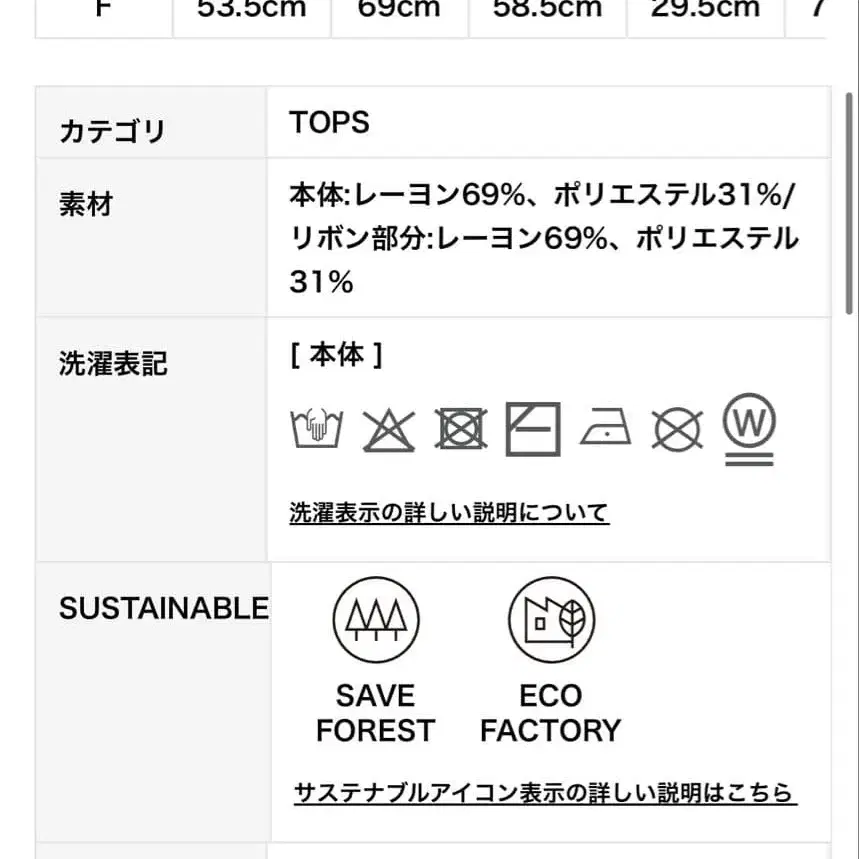Click the カテゴリ row header
This screenshot has width=859, height=859.
click(x=112, y=131)
